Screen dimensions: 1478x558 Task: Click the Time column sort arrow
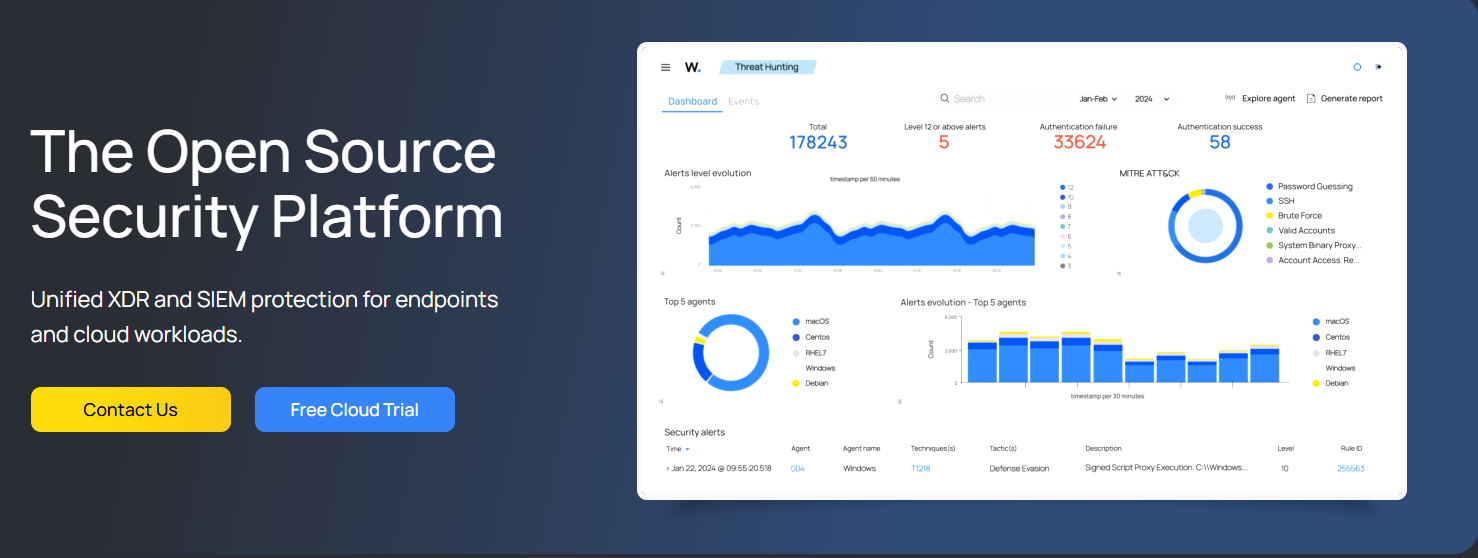[687, 449]
